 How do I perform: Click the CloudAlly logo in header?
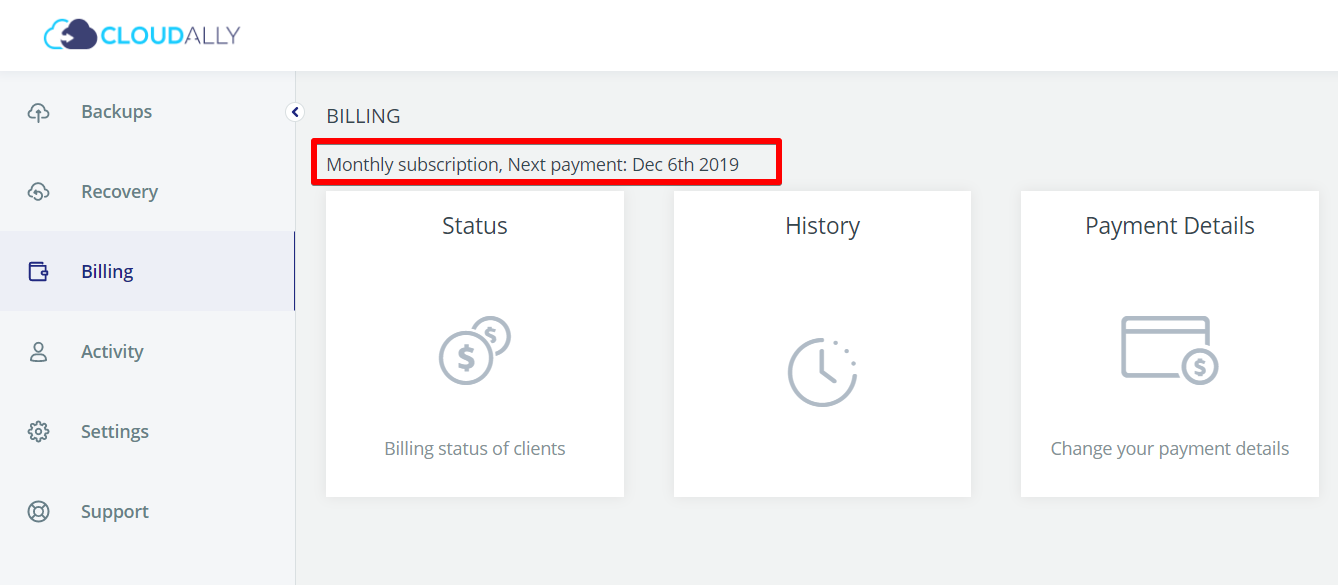click(x=142, y=35)
